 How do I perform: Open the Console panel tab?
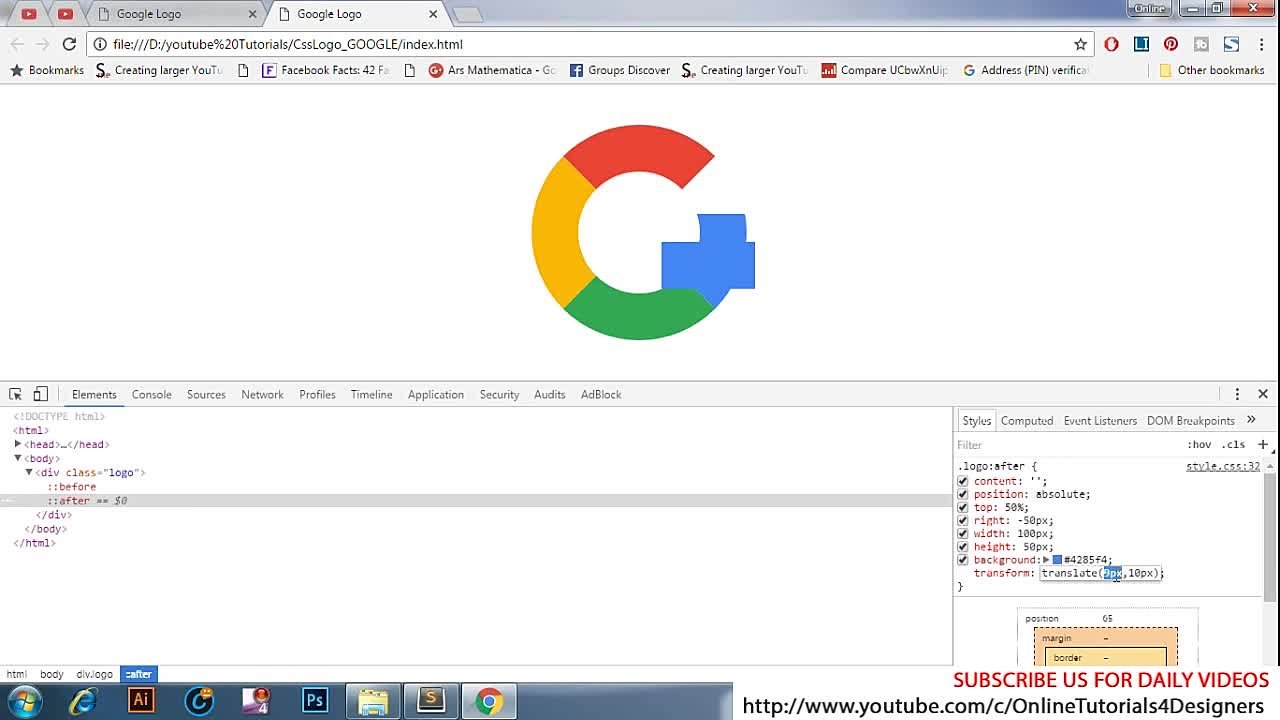click(x=152, y=394)
